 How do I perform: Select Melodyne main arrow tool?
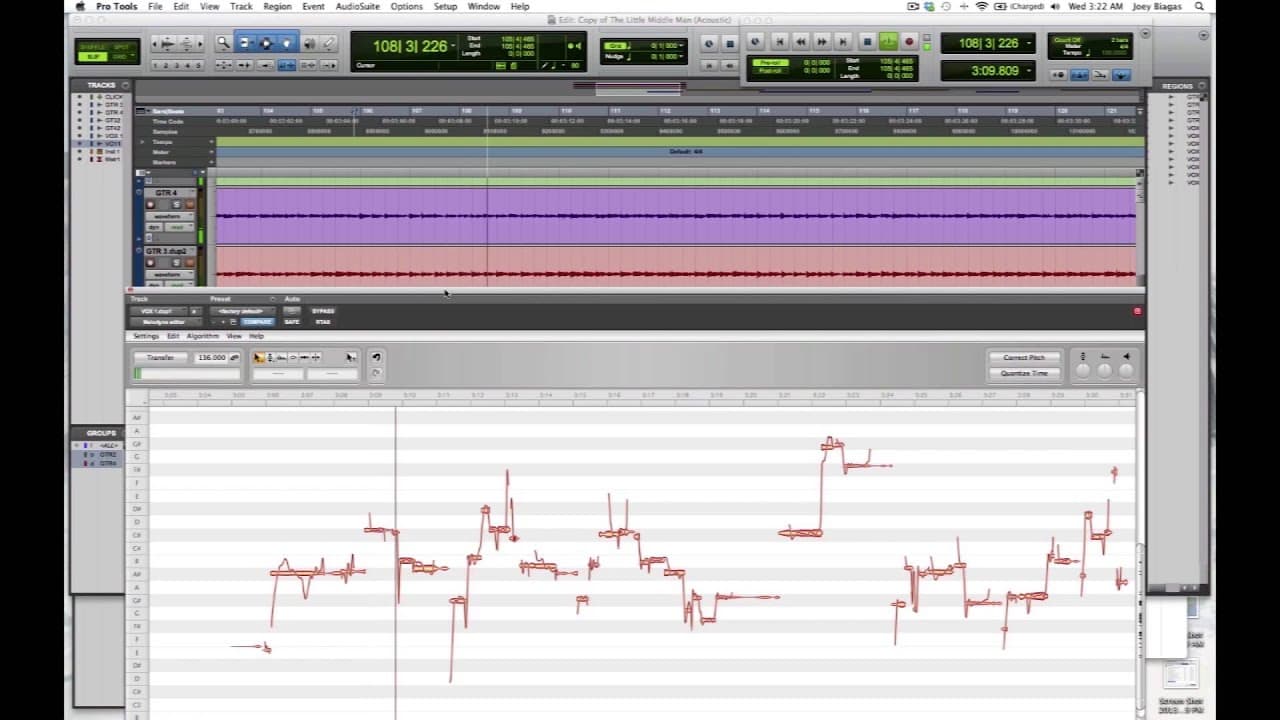[260, 357]
